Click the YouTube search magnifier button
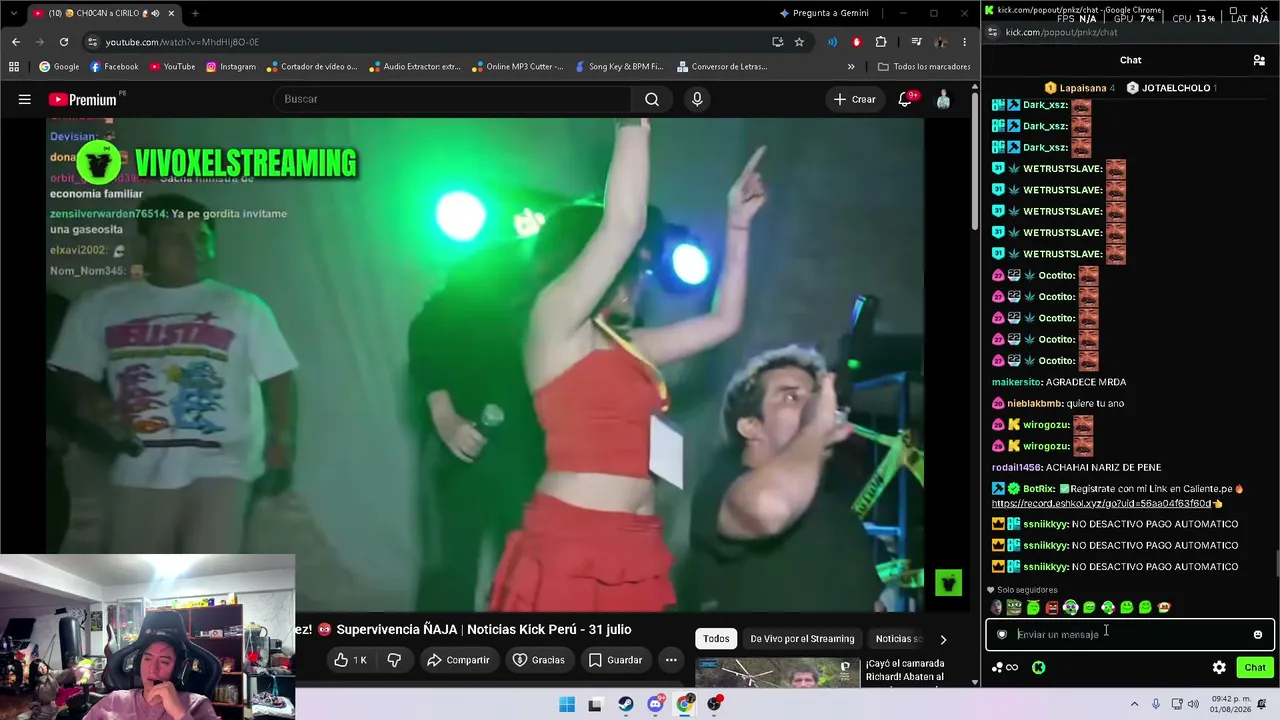This screenshot has height=720, width=1280. 652,99
